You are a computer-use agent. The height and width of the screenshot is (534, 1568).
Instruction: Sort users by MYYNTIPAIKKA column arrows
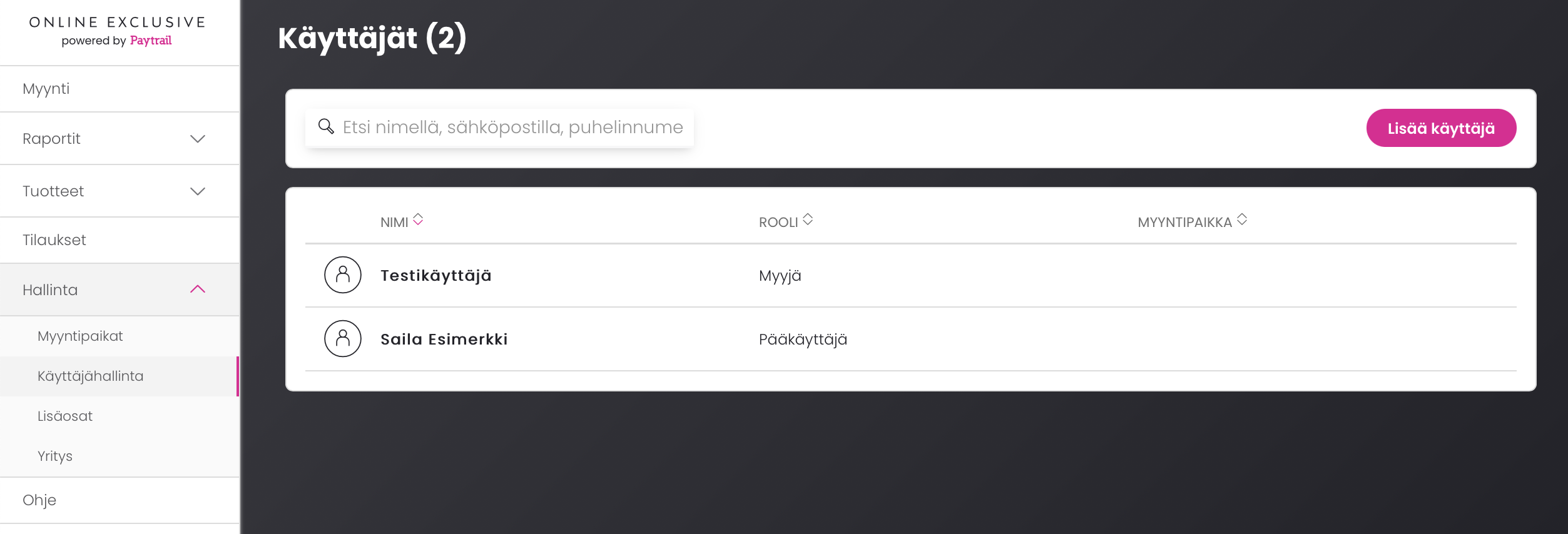[x=1242, y=219]
